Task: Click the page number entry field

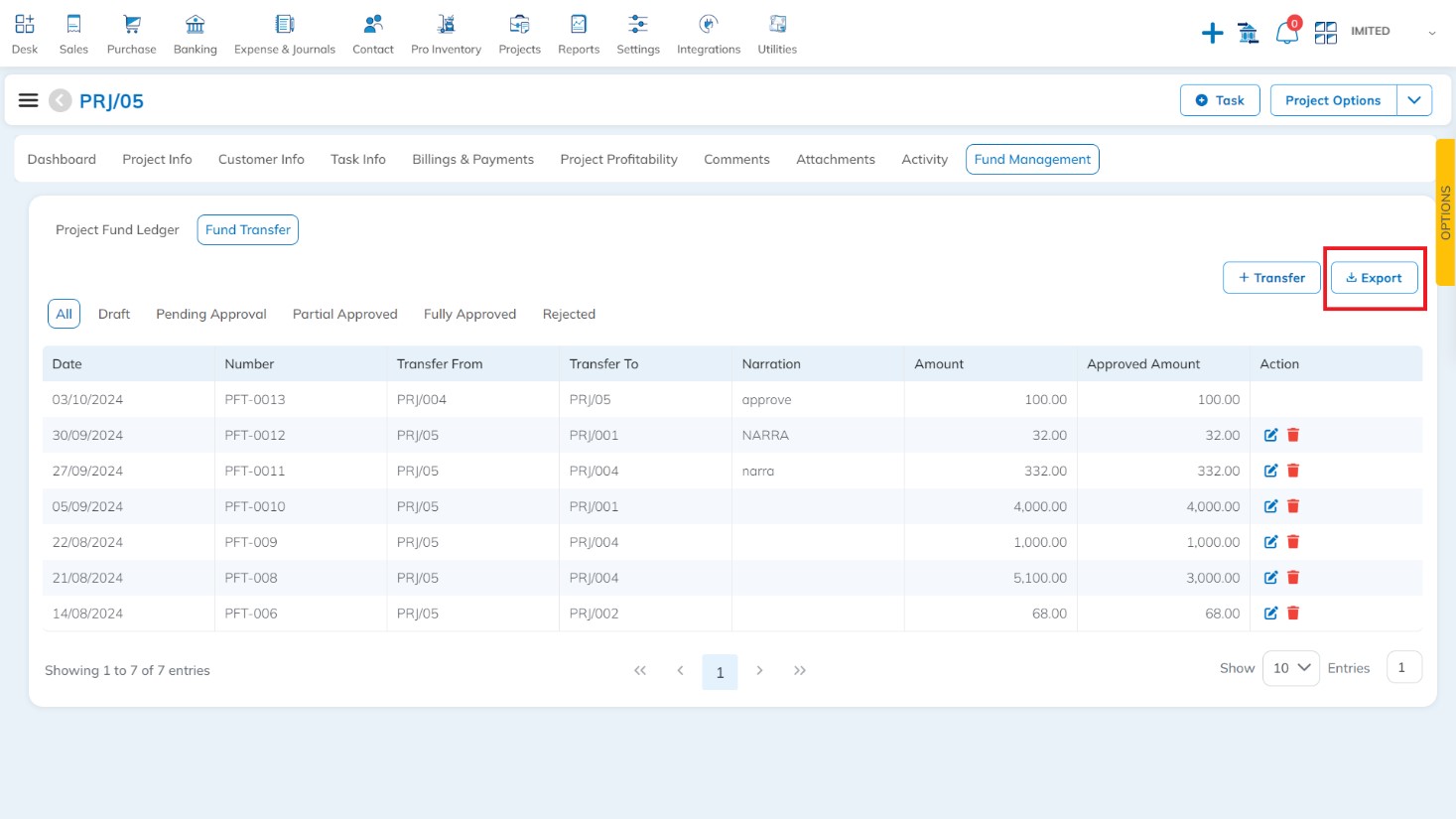Action: pyautogui.click(x=1403, y=668)
